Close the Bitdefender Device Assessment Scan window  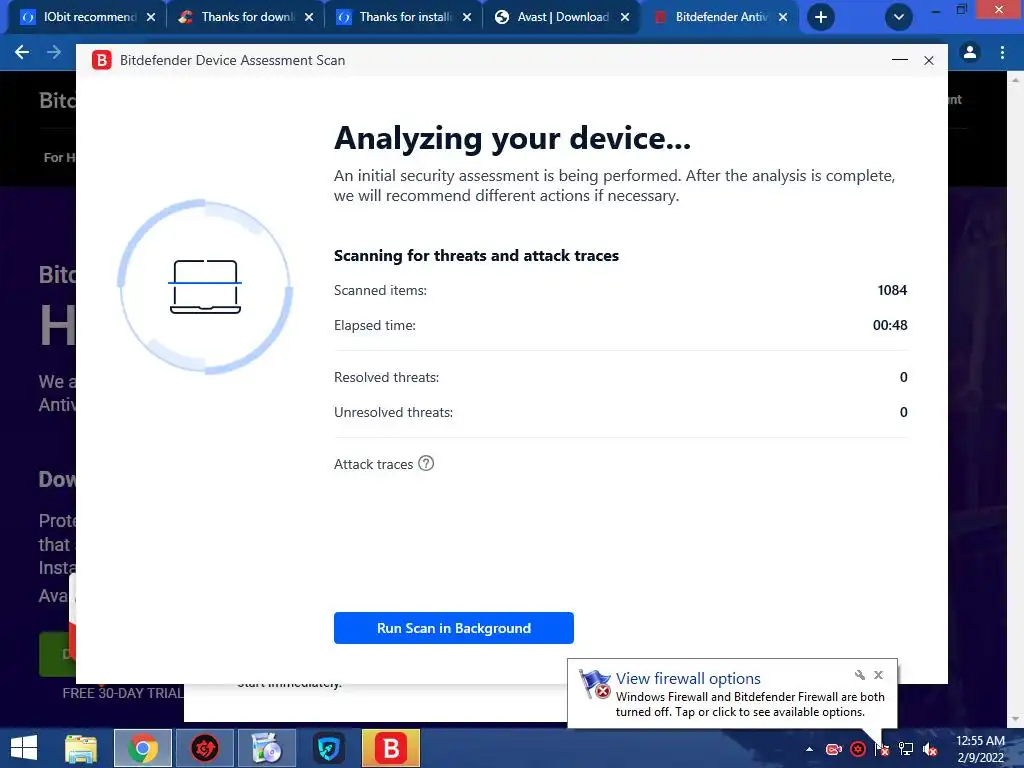(929, 60)
